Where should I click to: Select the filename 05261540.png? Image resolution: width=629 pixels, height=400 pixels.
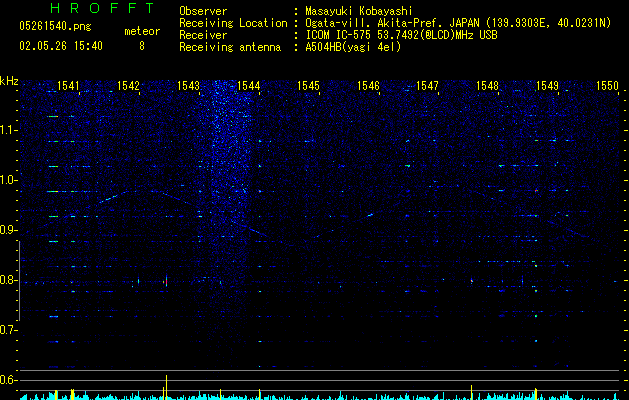tap(55, 26)
